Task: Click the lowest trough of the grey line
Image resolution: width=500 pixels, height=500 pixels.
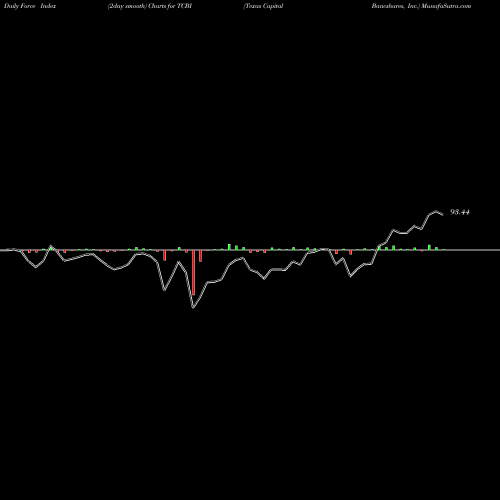Action: (x=193, y=308)
